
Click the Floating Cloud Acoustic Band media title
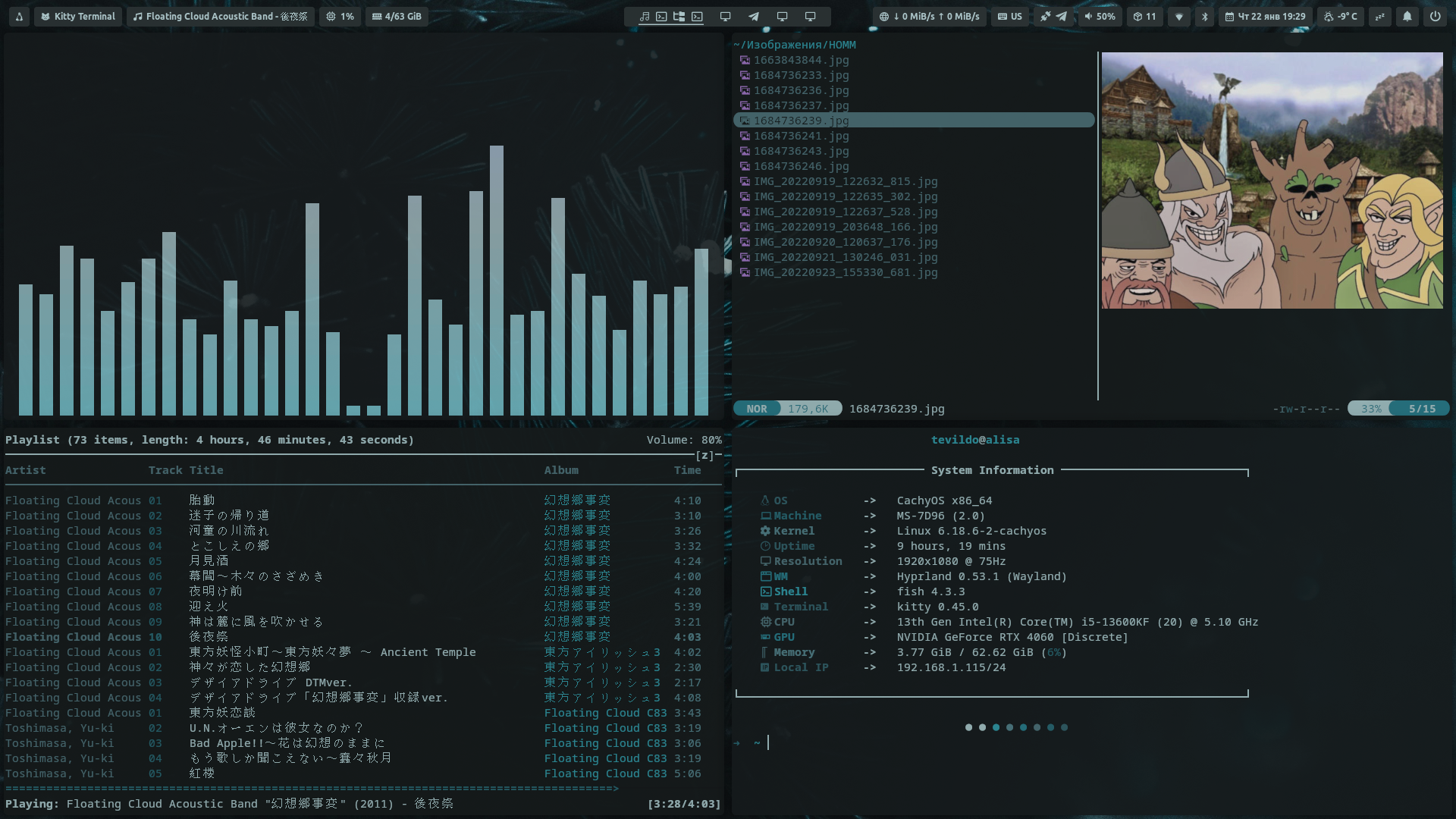click(220, 17)
